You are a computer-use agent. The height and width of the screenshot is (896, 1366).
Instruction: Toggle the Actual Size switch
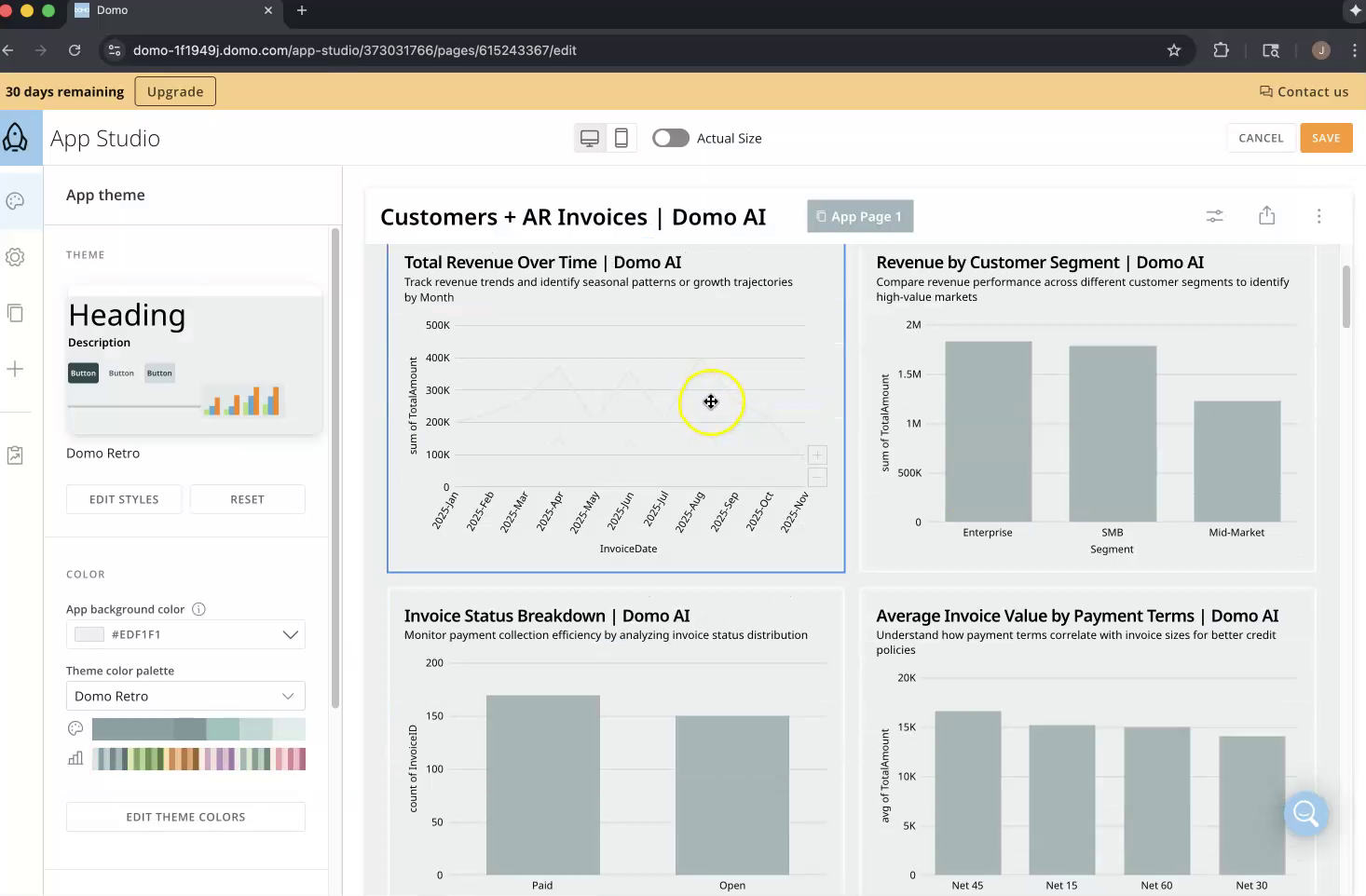click(x=670, y=138)
